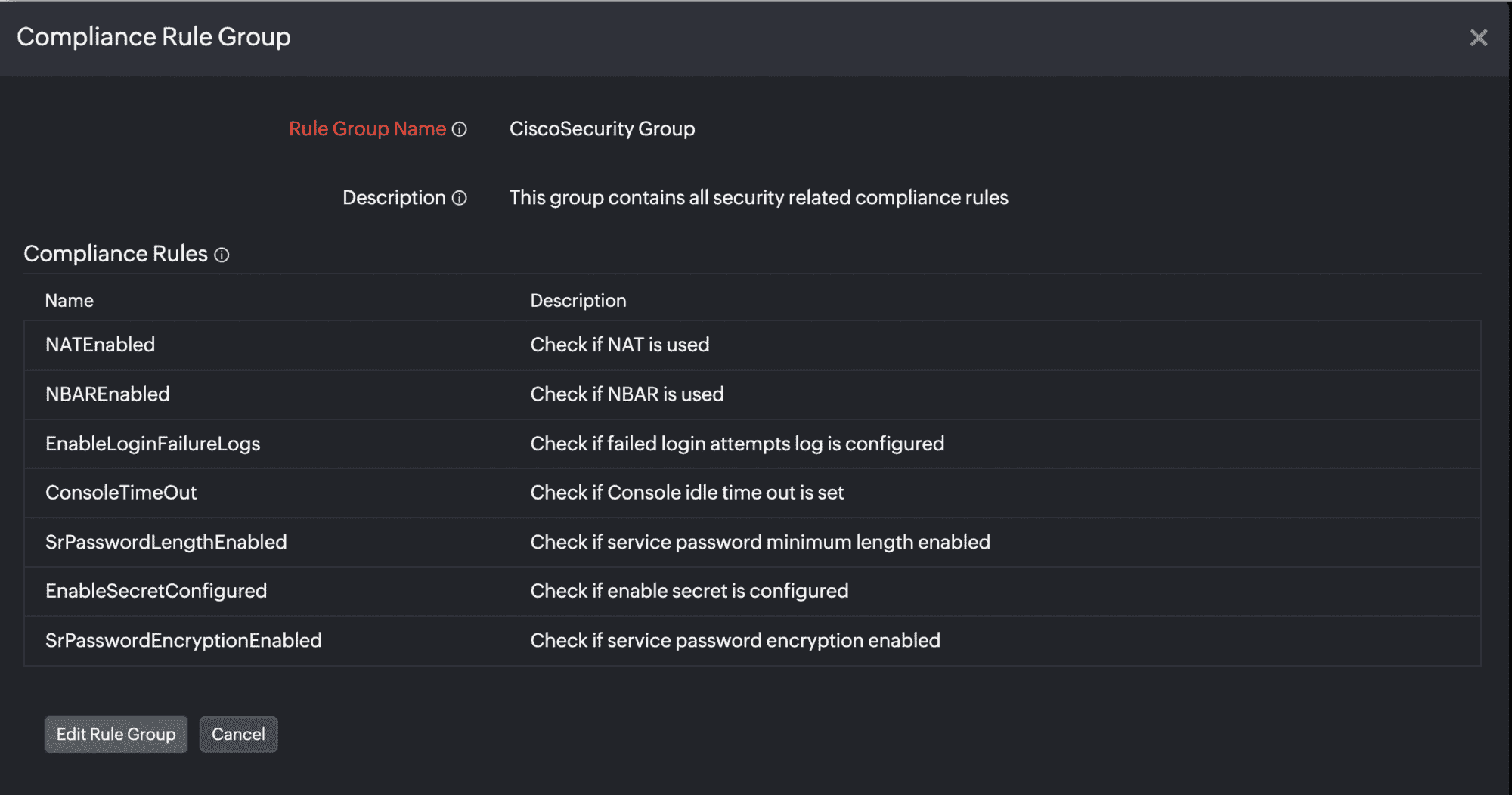
Task: Select the EnableSecretConfigured rule
Action: click(156, 591)
